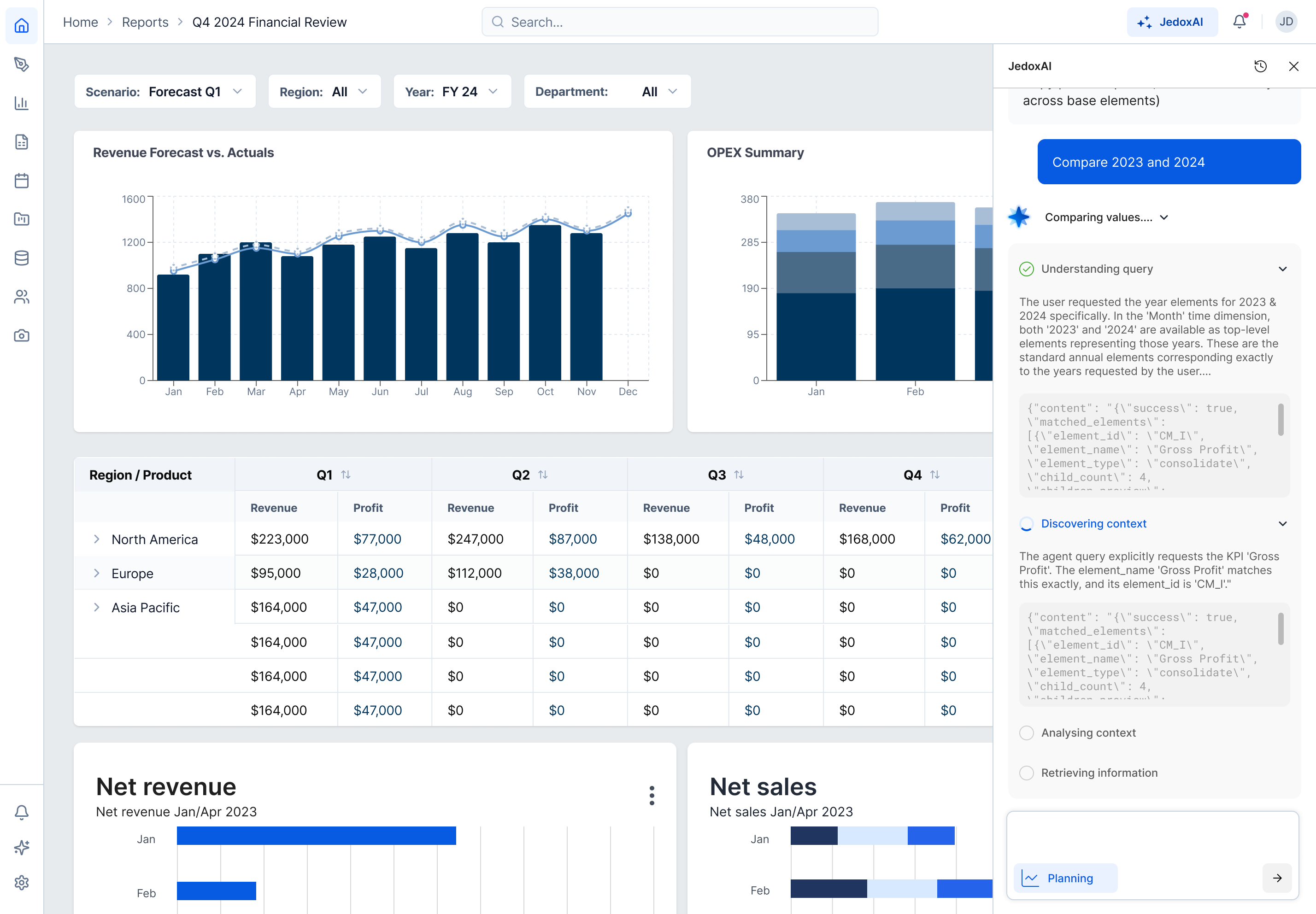Send the chat message arrow

point(1277,878)
